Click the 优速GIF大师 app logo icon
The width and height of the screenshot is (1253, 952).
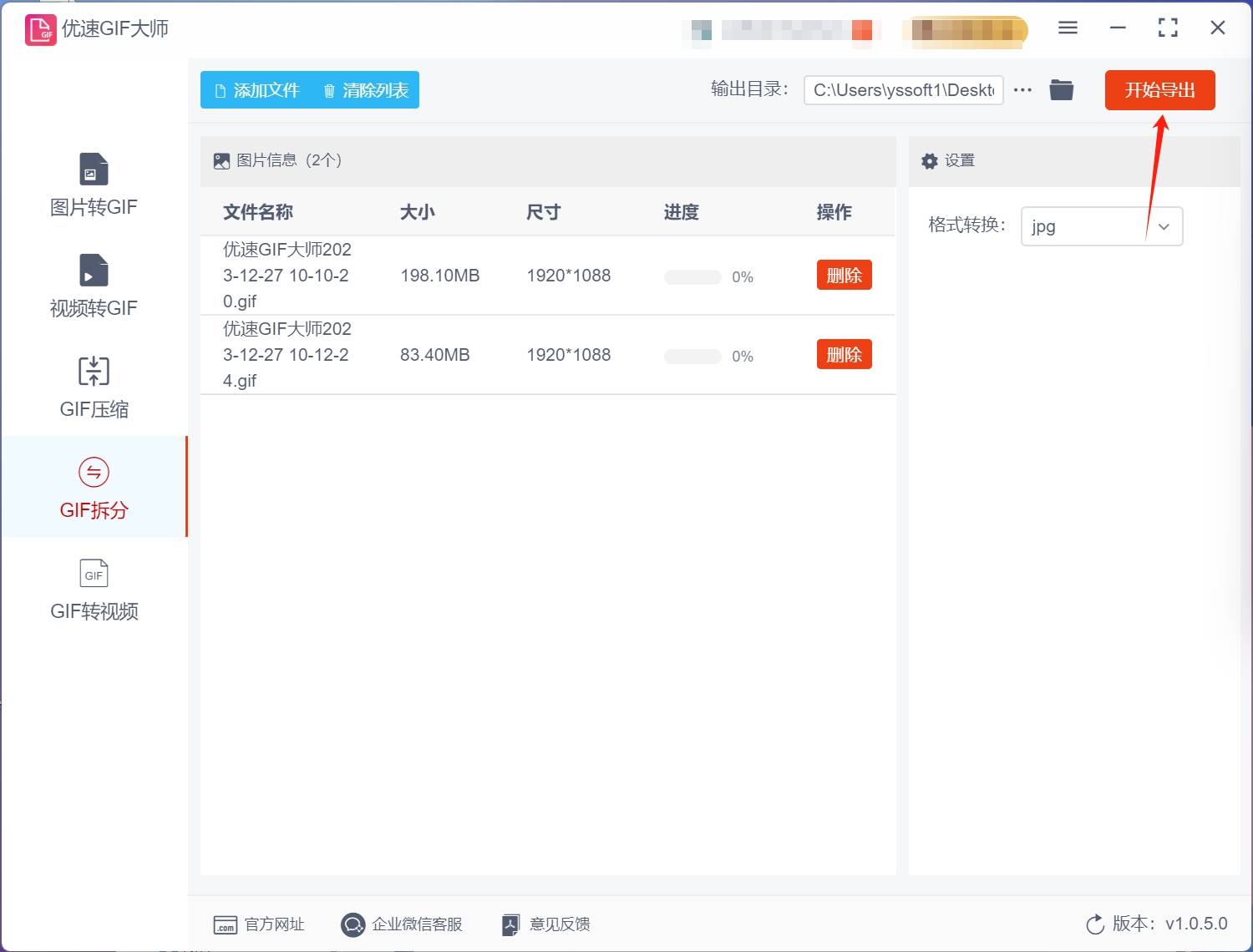(40, 29)
